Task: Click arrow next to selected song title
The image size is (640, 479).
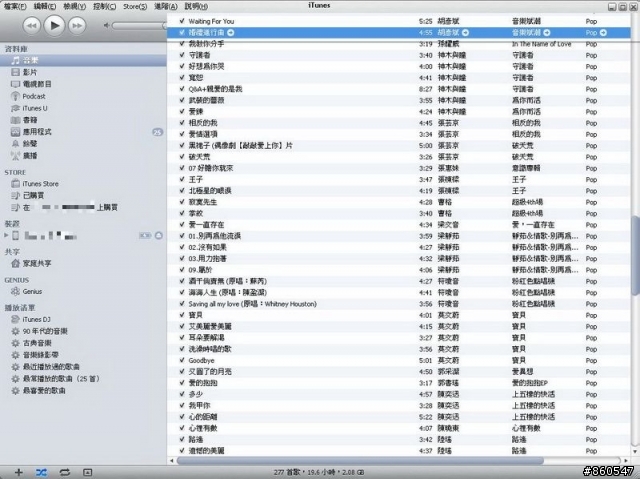Action: click(231, 32)
